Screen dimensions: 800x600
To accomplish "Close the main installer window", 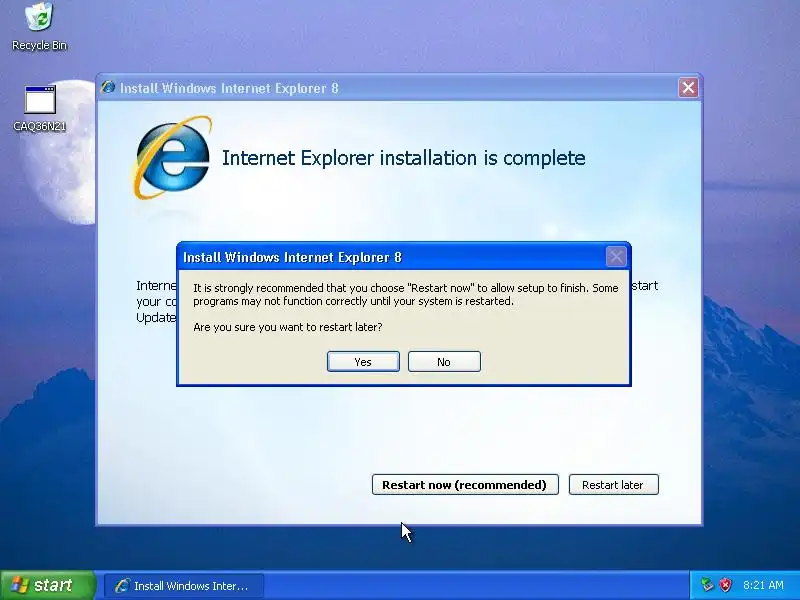I will click(688, 88).
